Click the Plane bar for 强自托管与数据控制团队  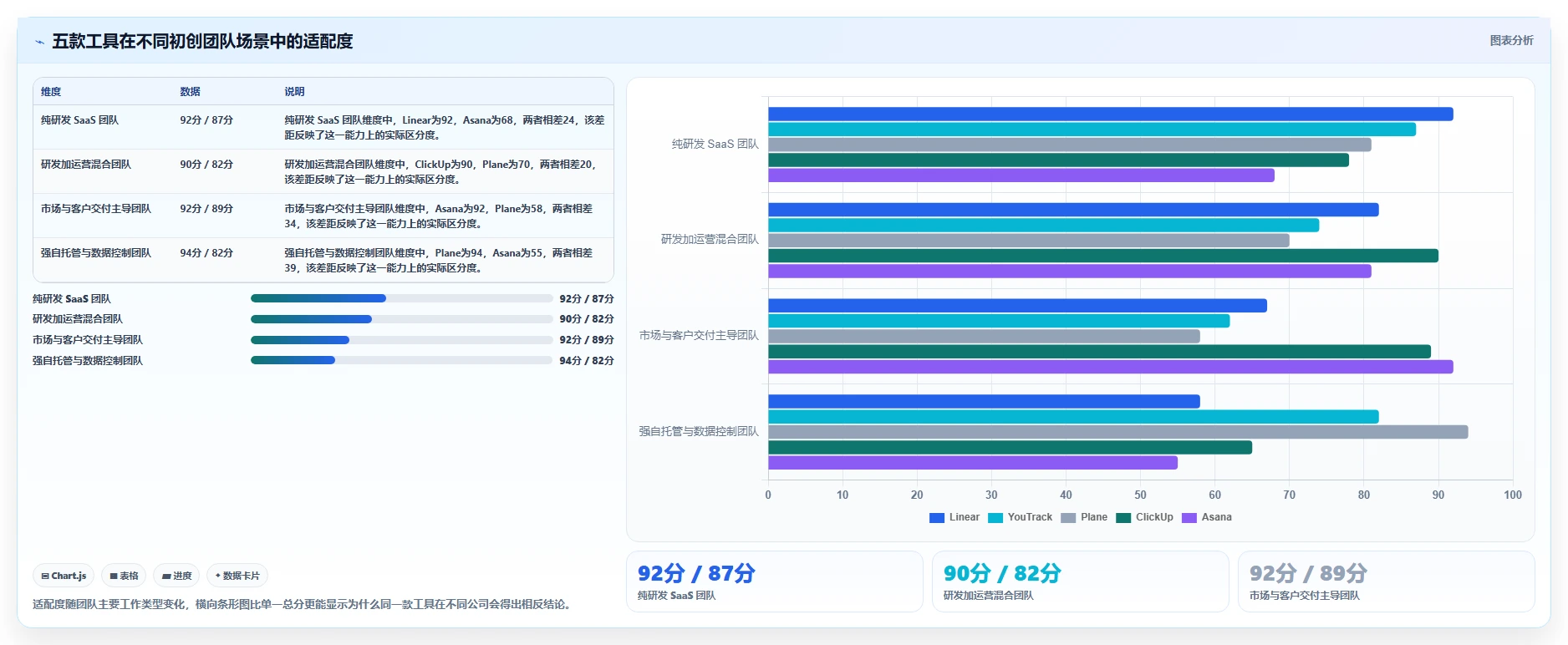tap(1117, 432)
